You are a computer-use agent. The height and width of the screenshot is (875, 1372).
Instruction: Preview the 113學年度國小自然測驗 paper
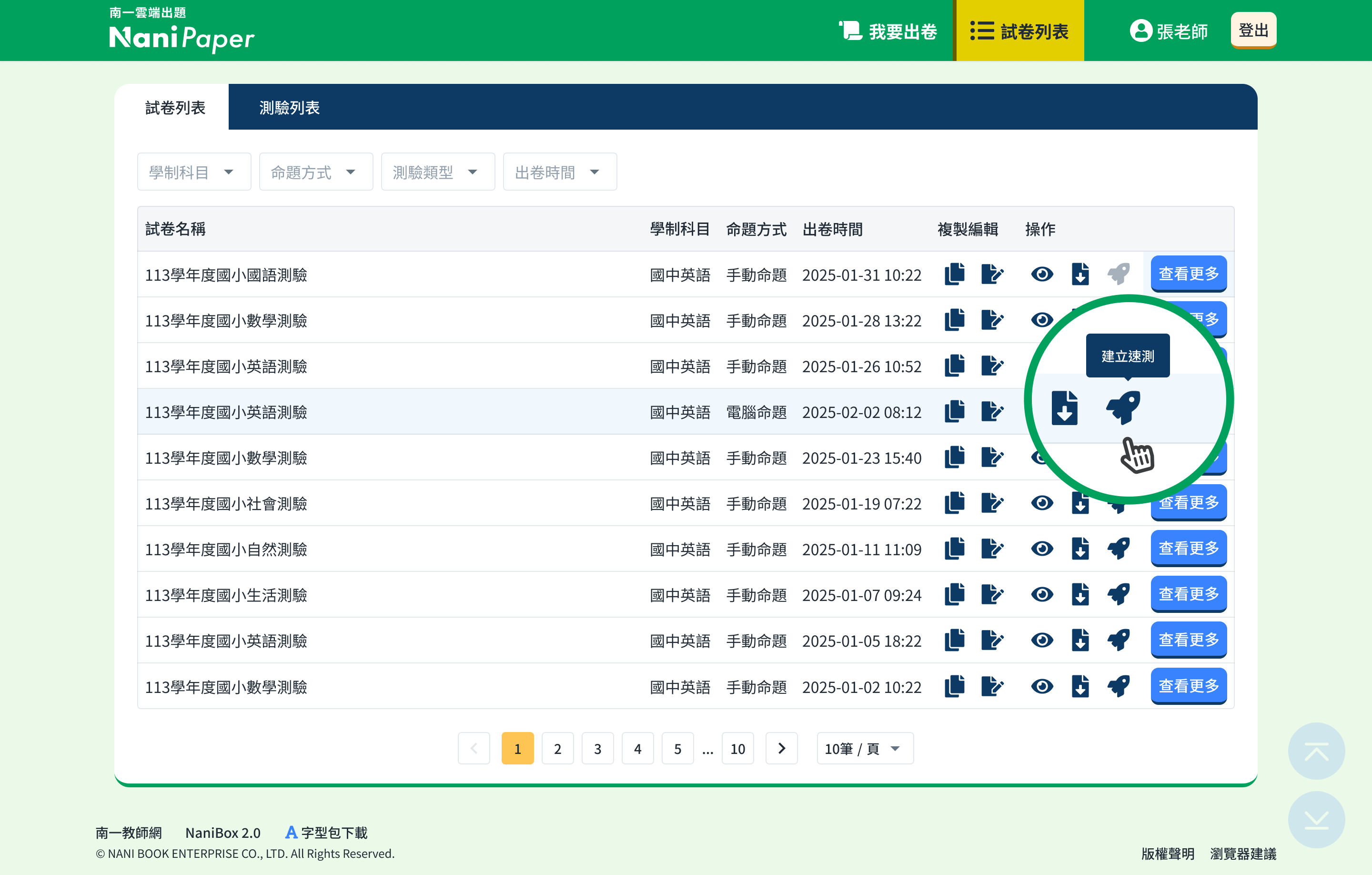coord(1042,549)
